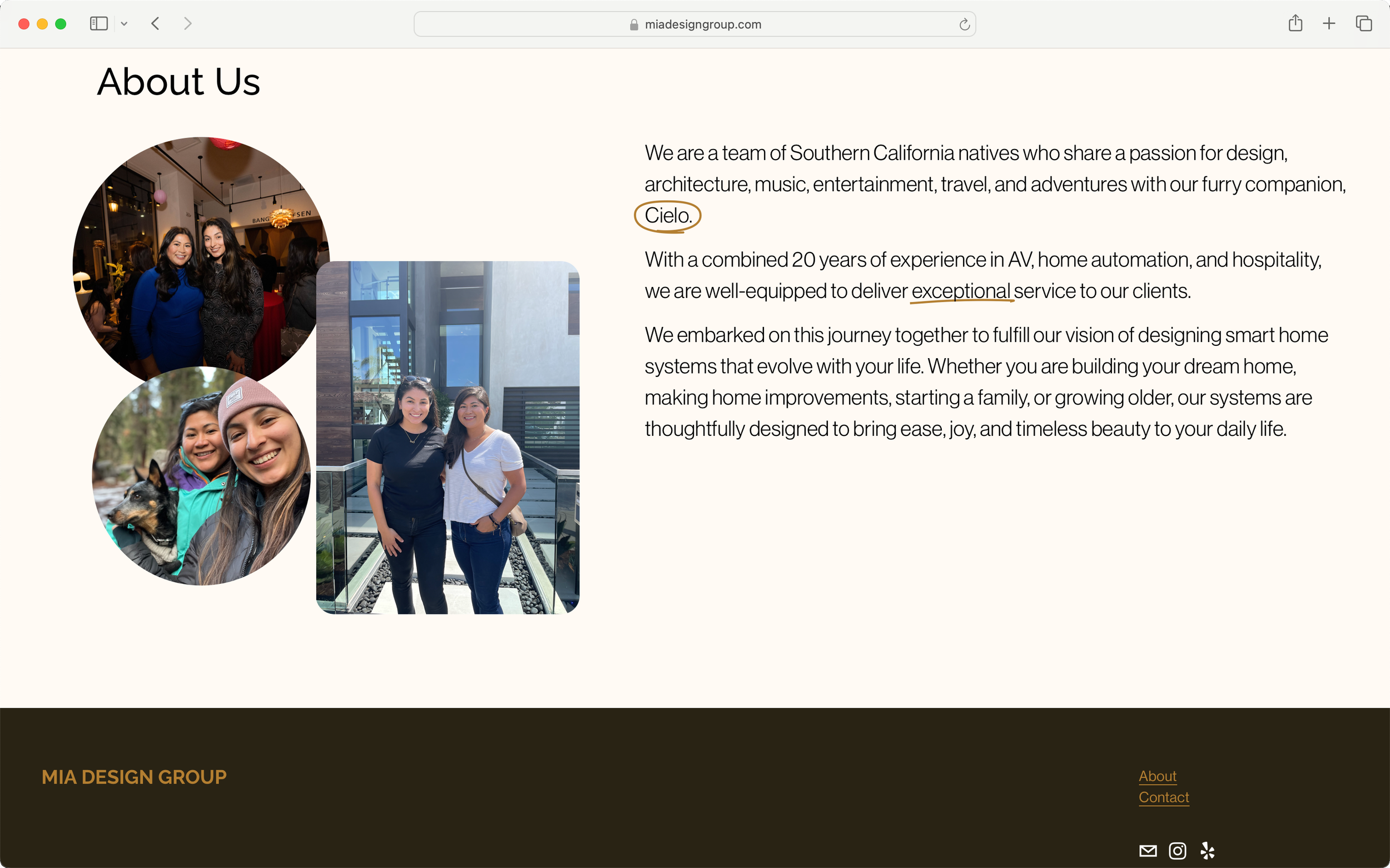The width and height of the screenshot is (1390, 868).
Task: Click the selfie photo with the dog
Action: coord(201,477)
